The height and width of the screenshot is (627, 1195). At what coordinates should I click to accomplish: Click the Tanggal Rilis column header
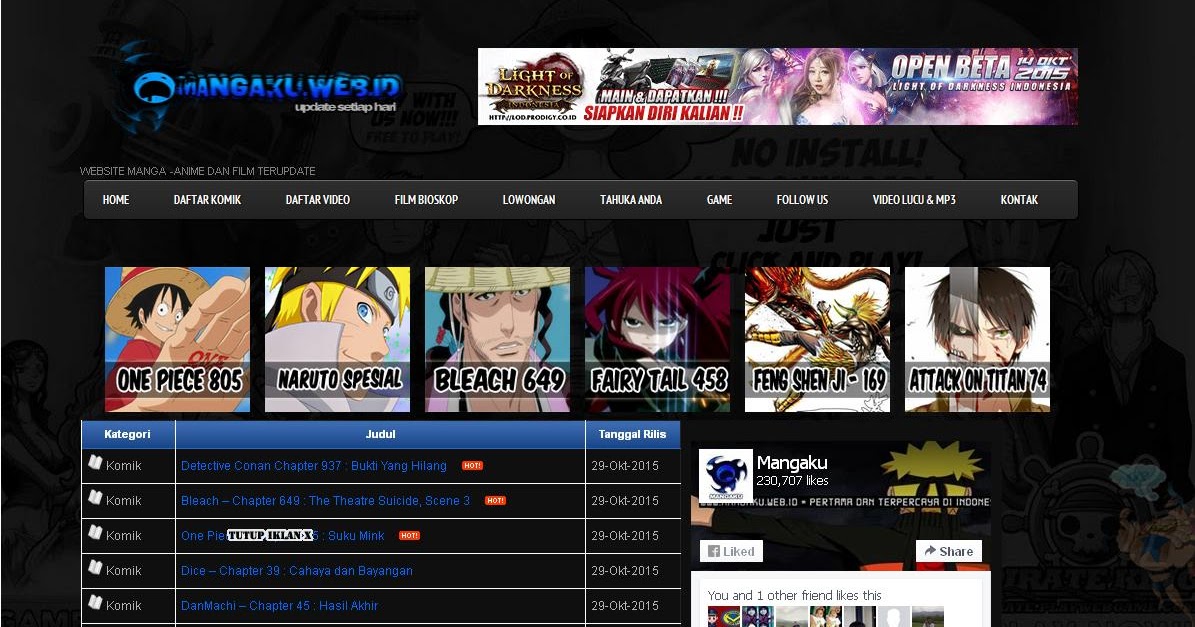pyautogui.click(x=633, y=434)
